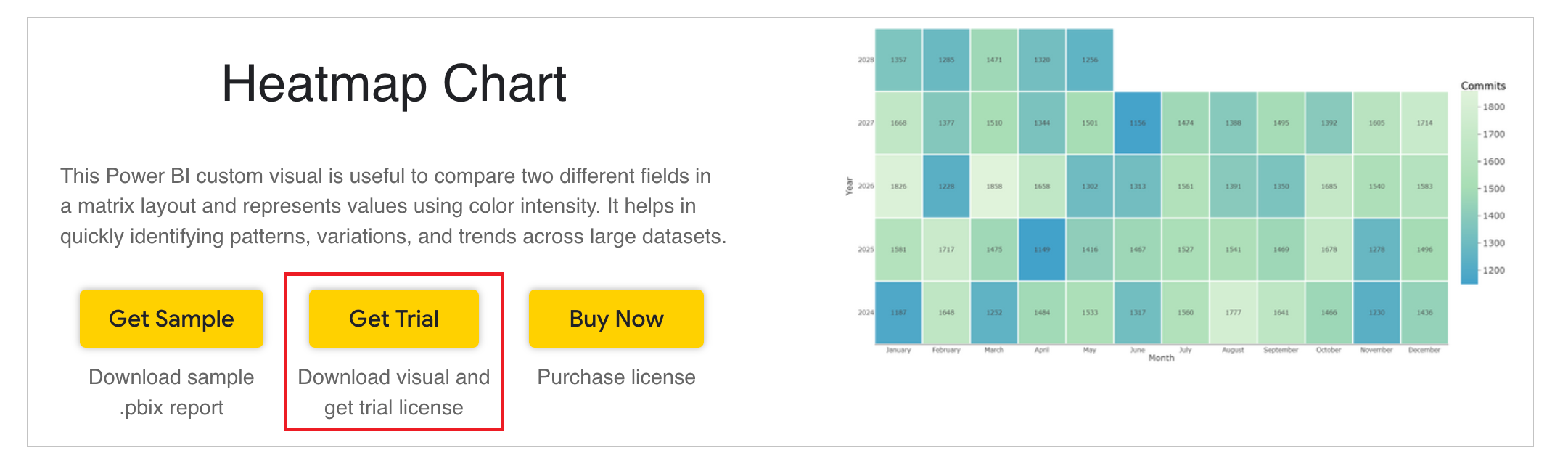Click the 'Purchase license' caption text
Image resolution: width=1568 pixels, height=474 pixels.
click(x=616, y=377)
